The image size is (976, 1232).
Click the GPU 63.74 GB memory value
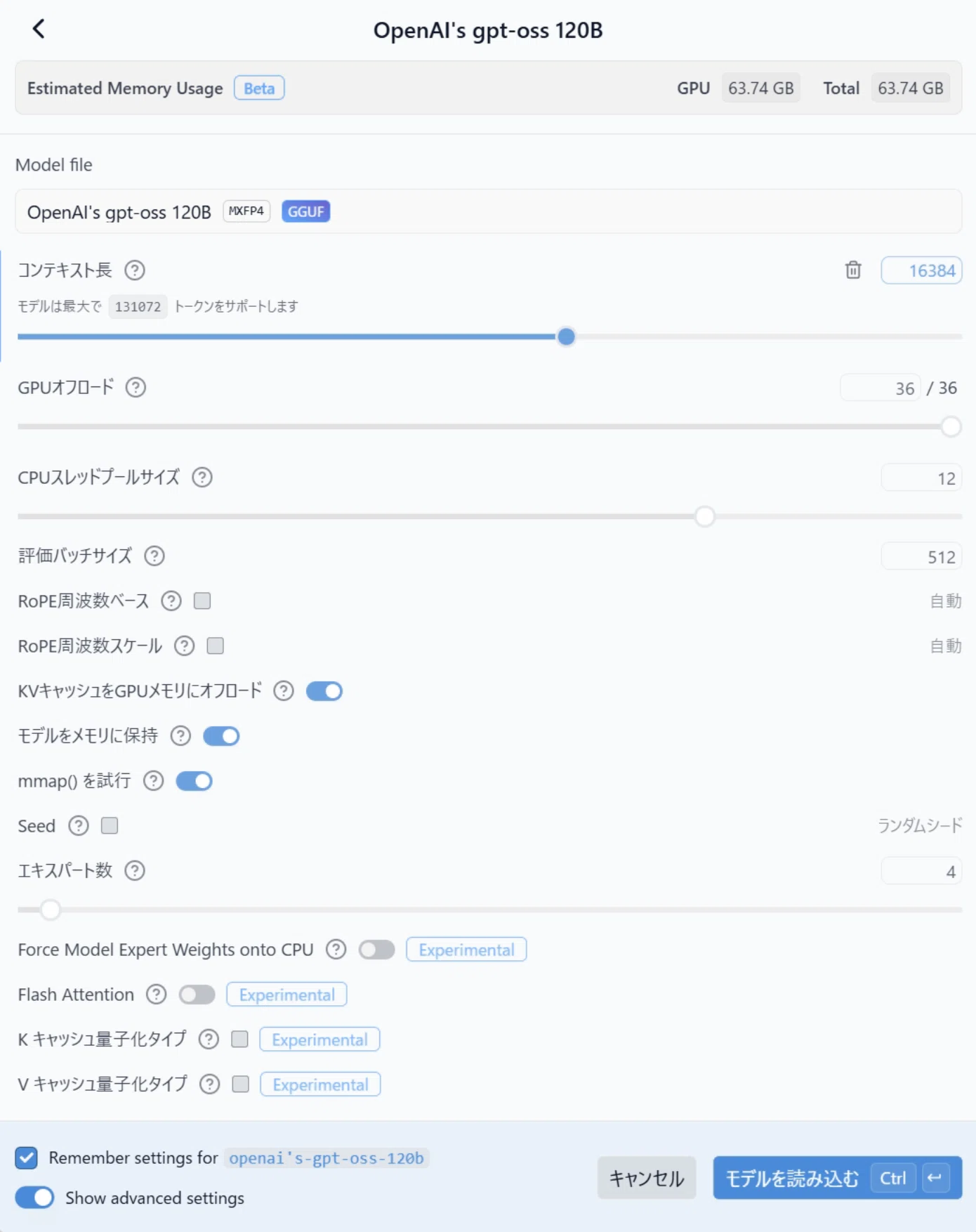[x=761, y=88]
